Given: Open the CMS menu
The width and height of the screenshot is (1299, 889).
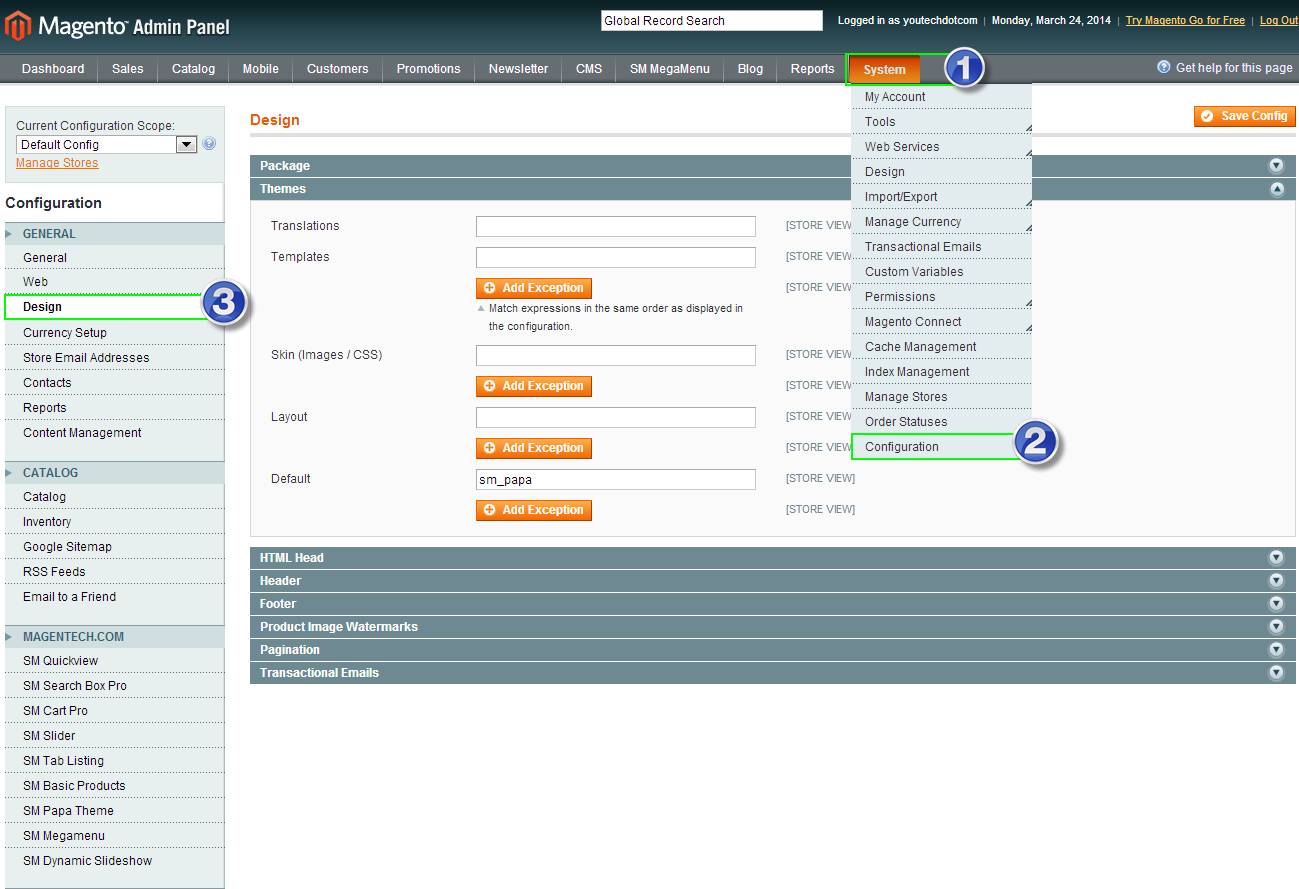Looking at the screenshot, I should (589, 69).
